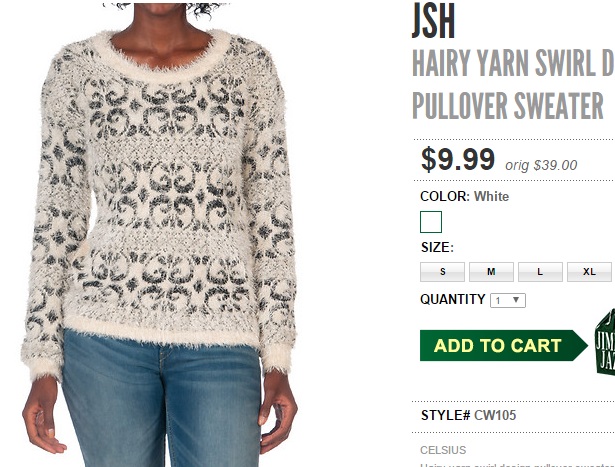Click the CELSIUS link

coord(443,450)
